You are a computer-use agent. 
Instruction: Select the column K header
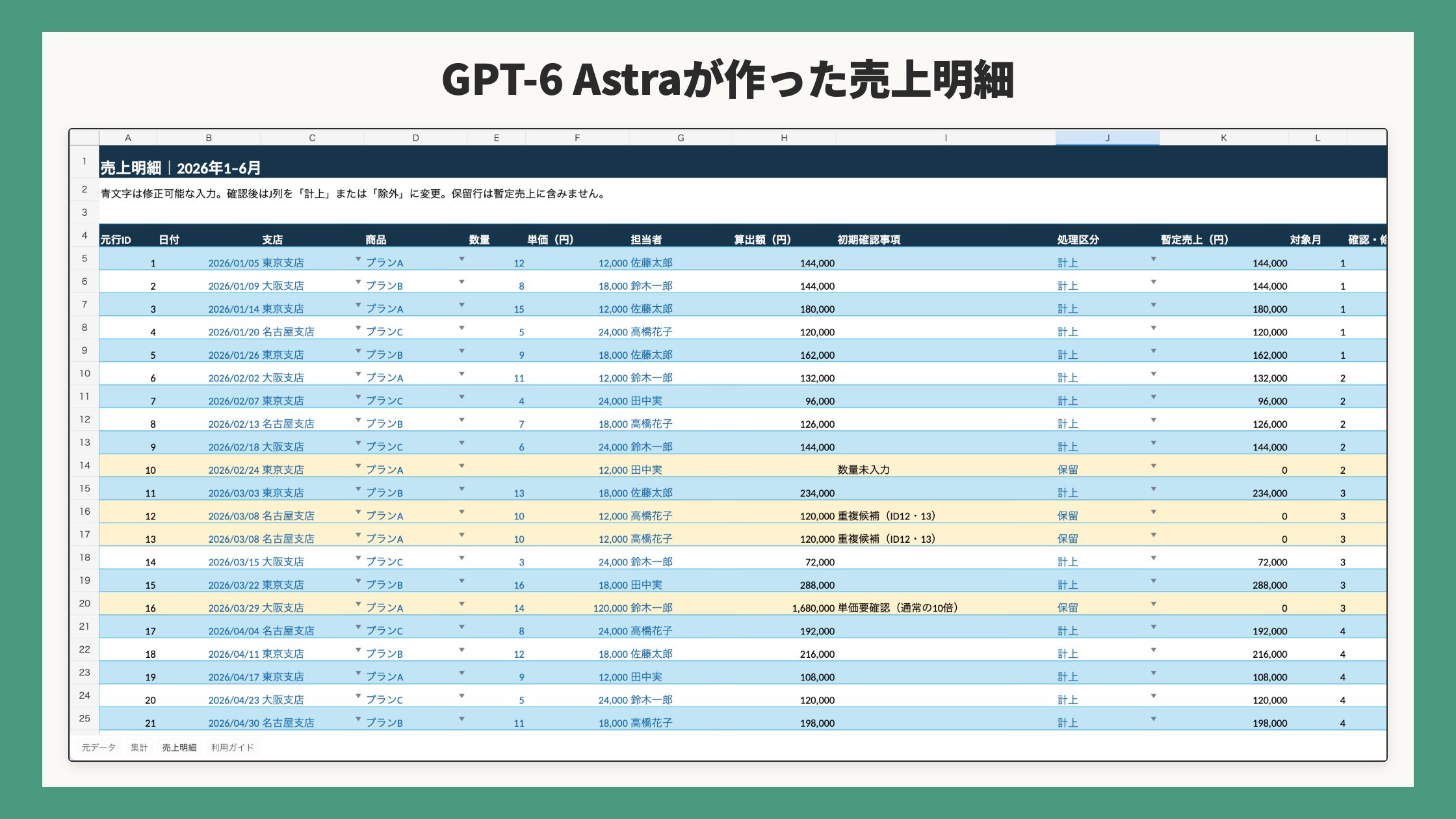tap(1223, 138)
